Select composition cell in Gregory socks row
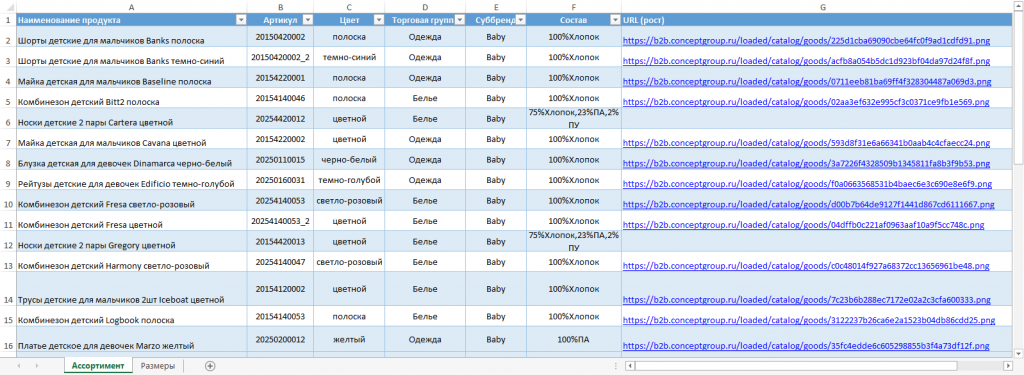The image size is (1024, 375). click(x=573, y=242)
